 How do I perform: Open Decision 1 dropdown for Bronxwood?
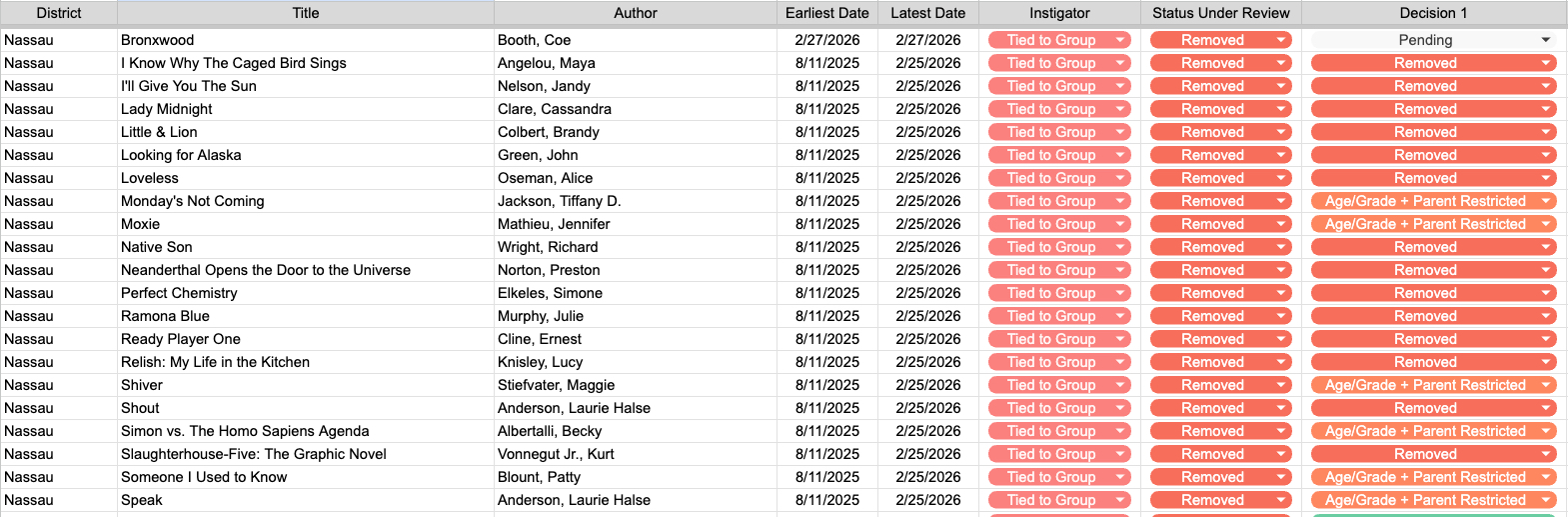[1545, 40]
